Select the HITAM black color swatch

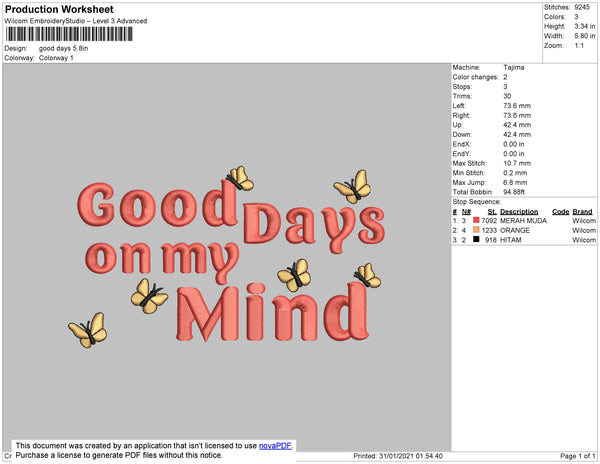(x=476, y=239)
